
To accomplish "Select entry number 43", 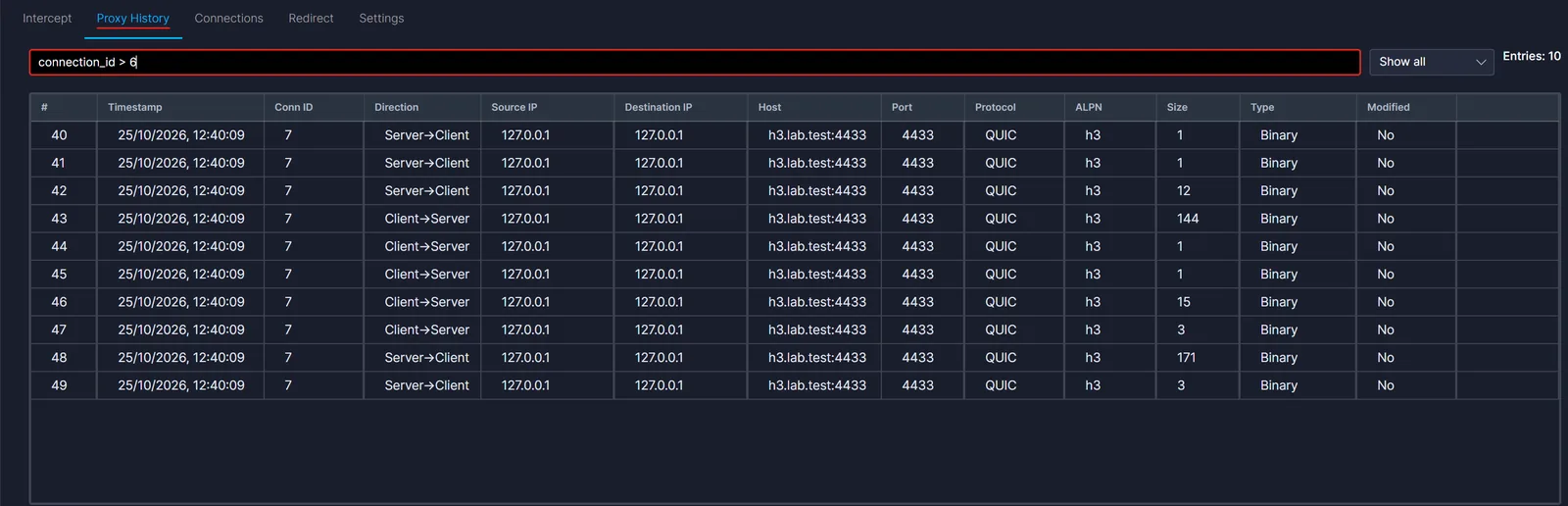I will [x=794, y=219].
